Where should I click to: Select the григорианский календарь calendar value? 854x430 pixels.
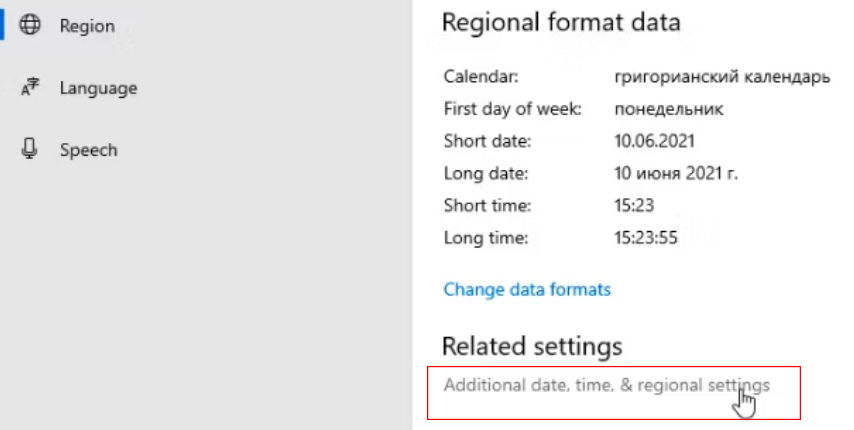point(722,77)
